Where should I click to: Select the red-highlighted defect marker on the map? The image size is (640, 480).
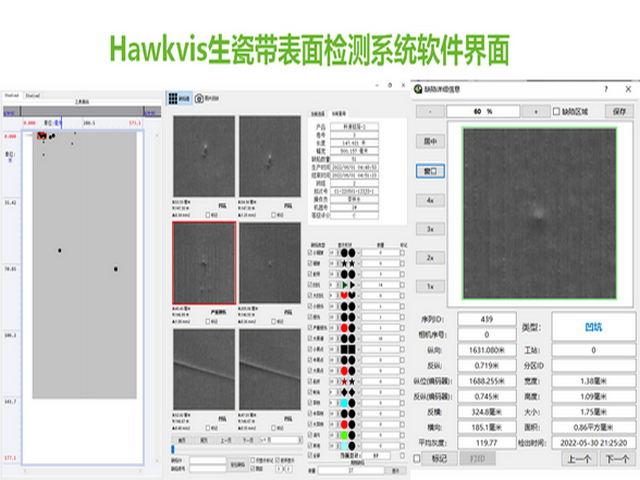42,136
